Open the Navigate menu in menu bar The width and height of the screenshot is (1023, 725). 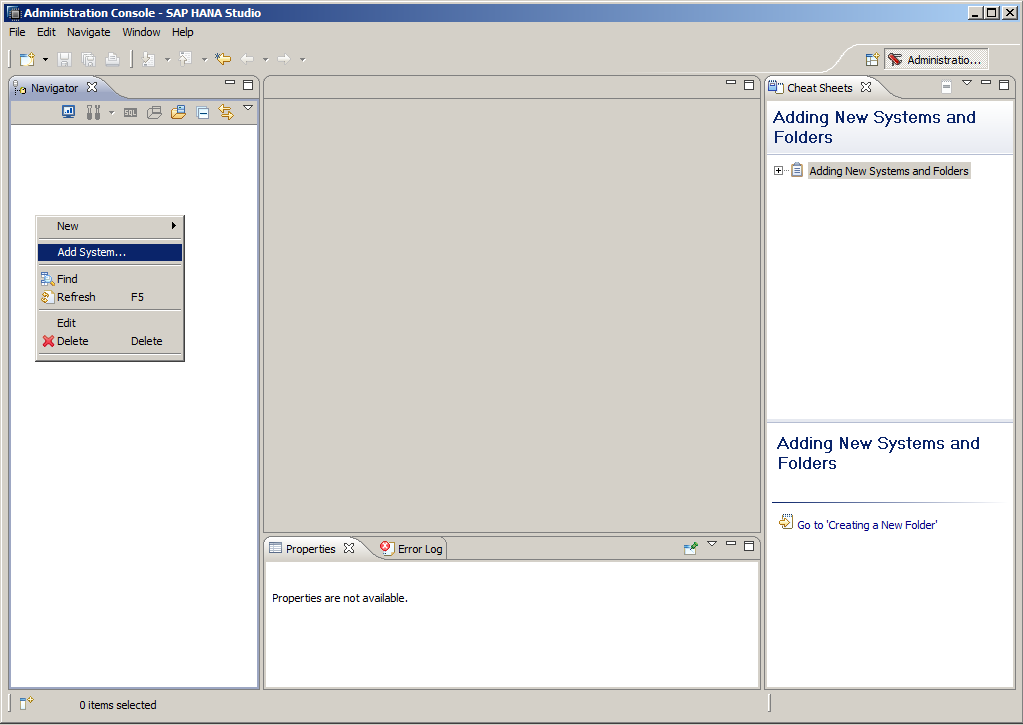(x=88, y=32)
